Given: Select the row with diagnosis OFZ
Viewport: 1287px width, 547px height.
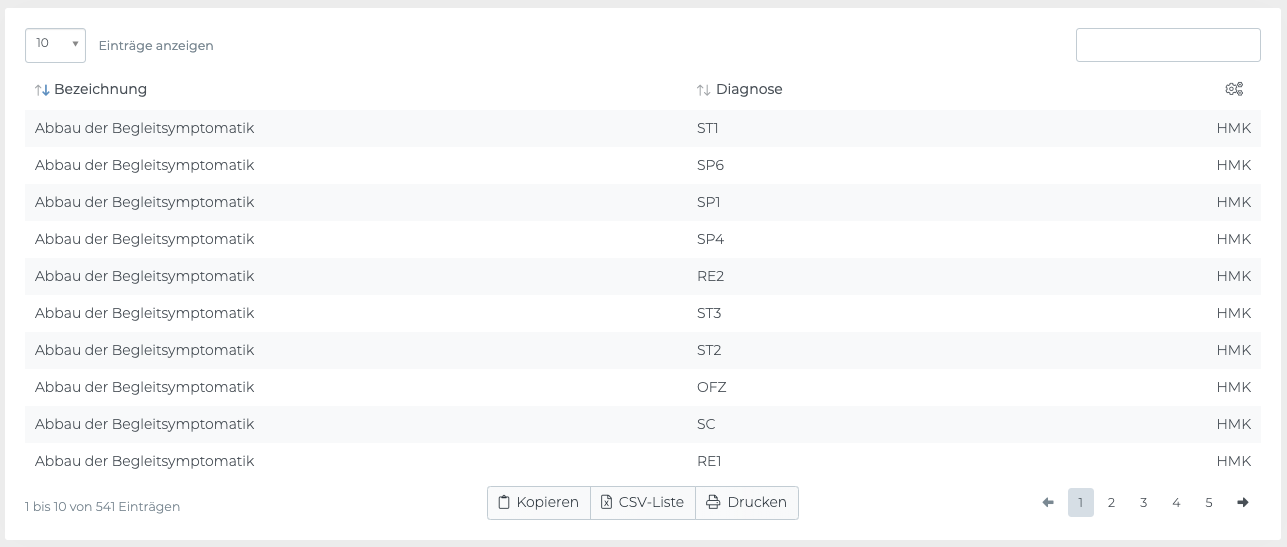Looking at the screenshot, I should point(711,387).
